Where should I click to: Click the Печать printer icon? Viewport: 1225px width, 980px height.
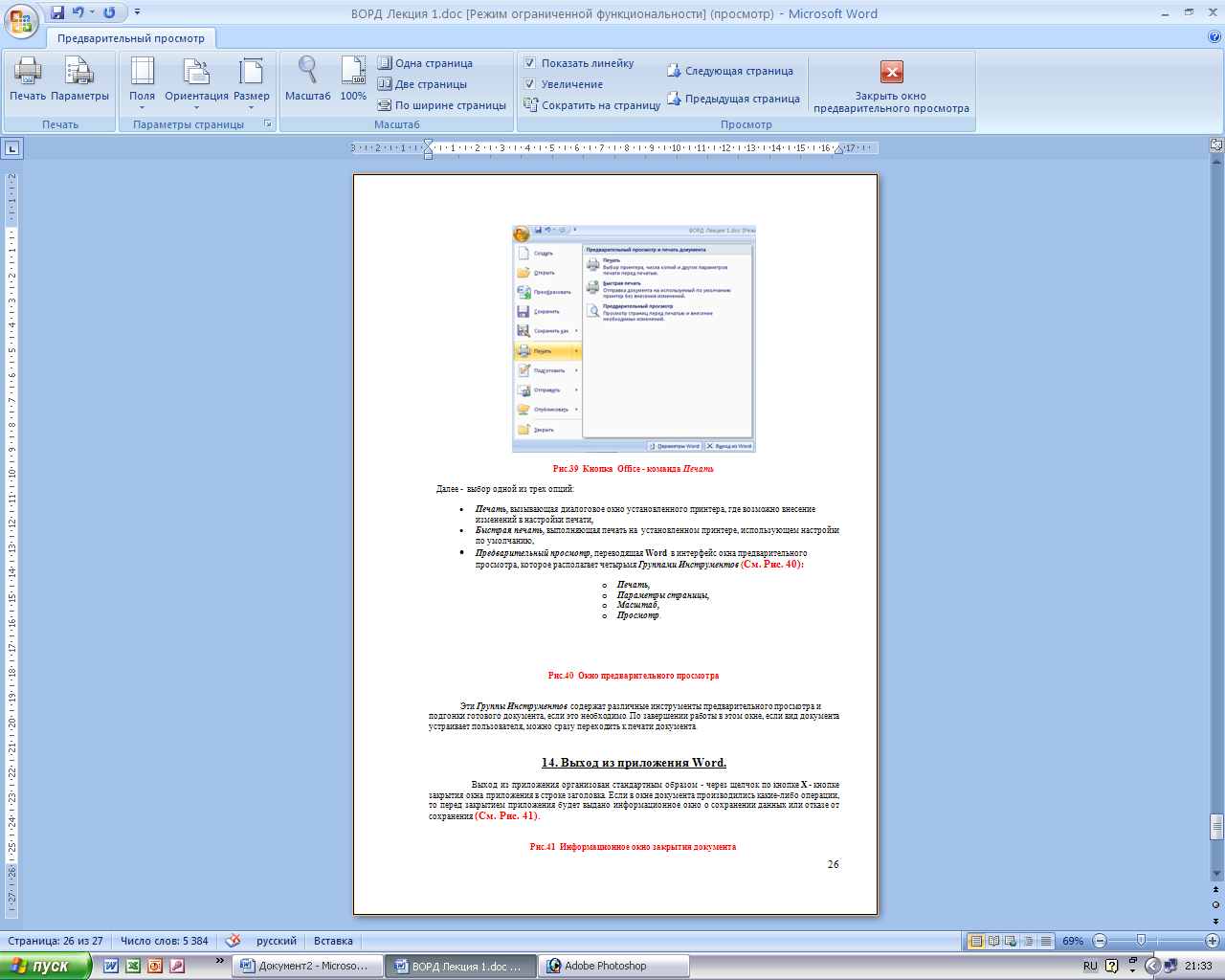pyautogui.click(x=28, y=78)
